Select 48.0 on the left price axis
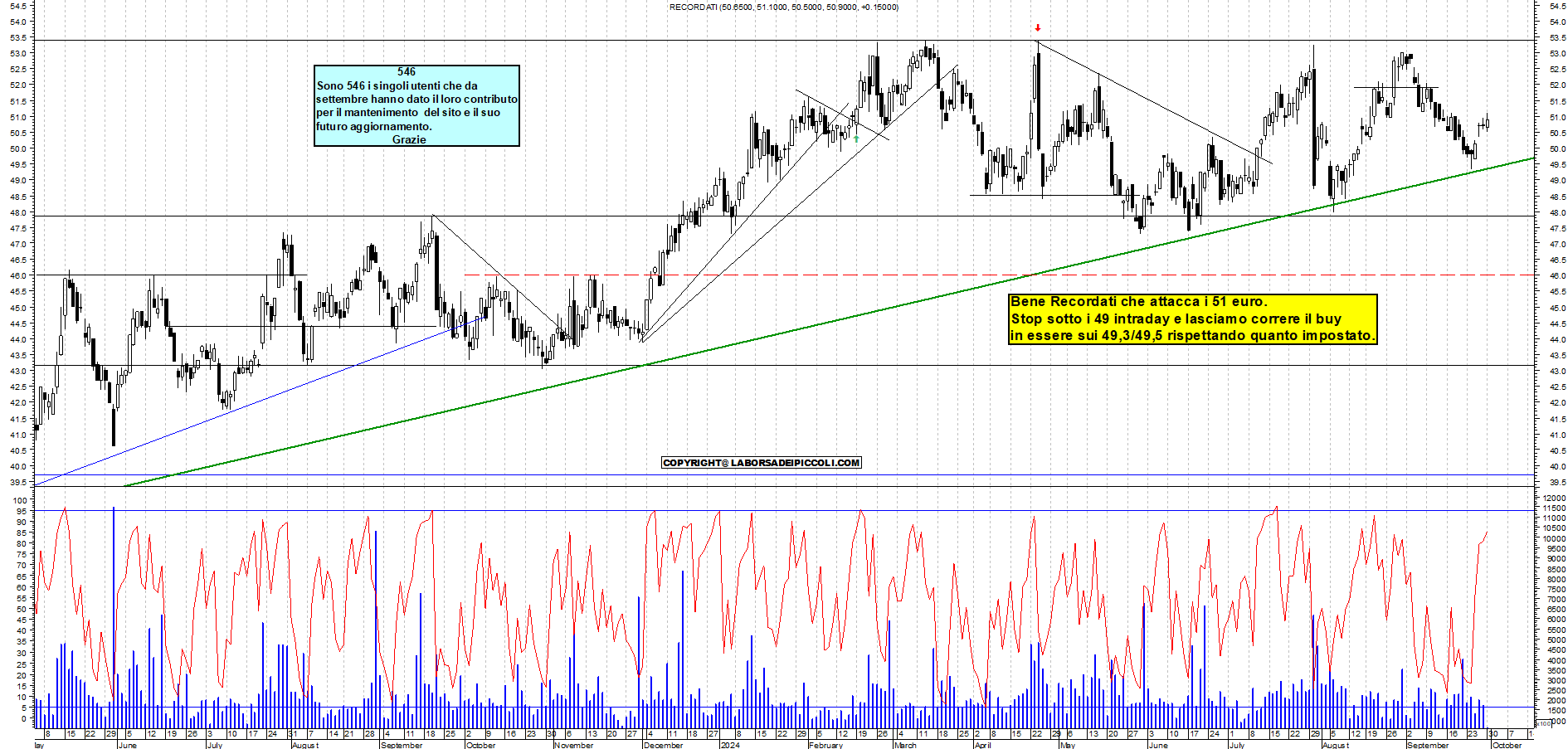 [x=18, y=213]
